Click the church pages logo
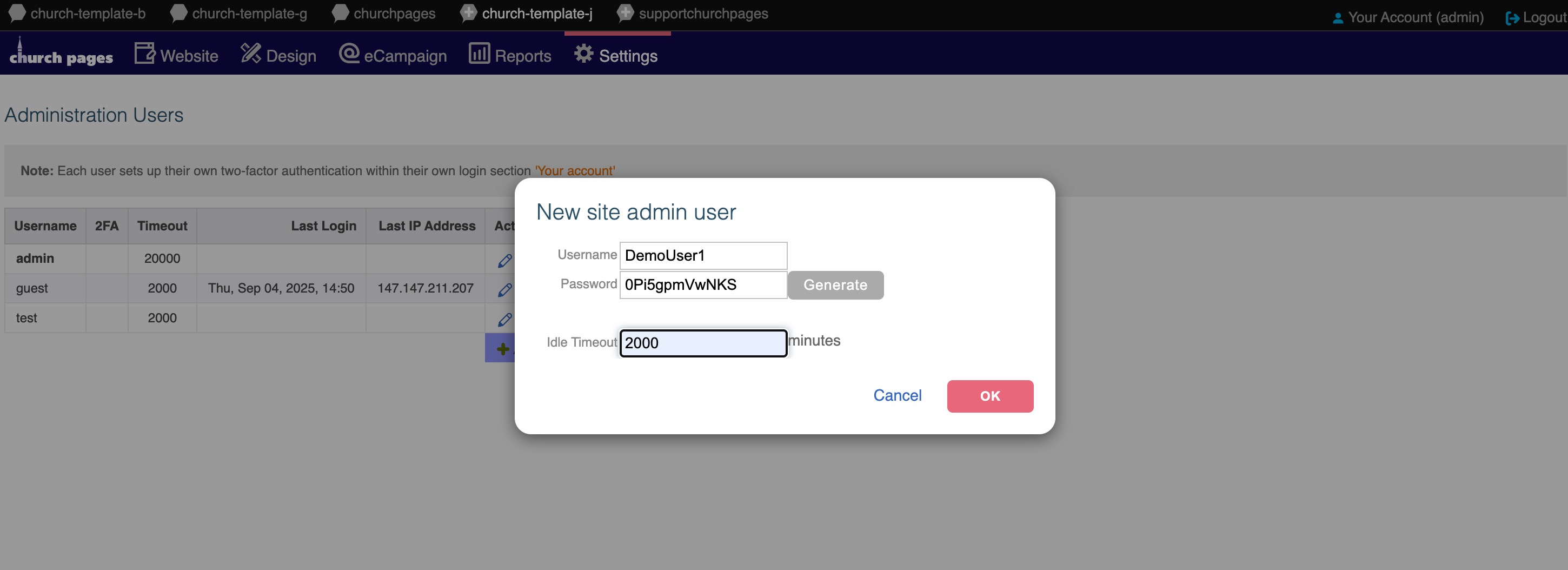This screenshot has height=570, width=1568. [x=61, y=55]
